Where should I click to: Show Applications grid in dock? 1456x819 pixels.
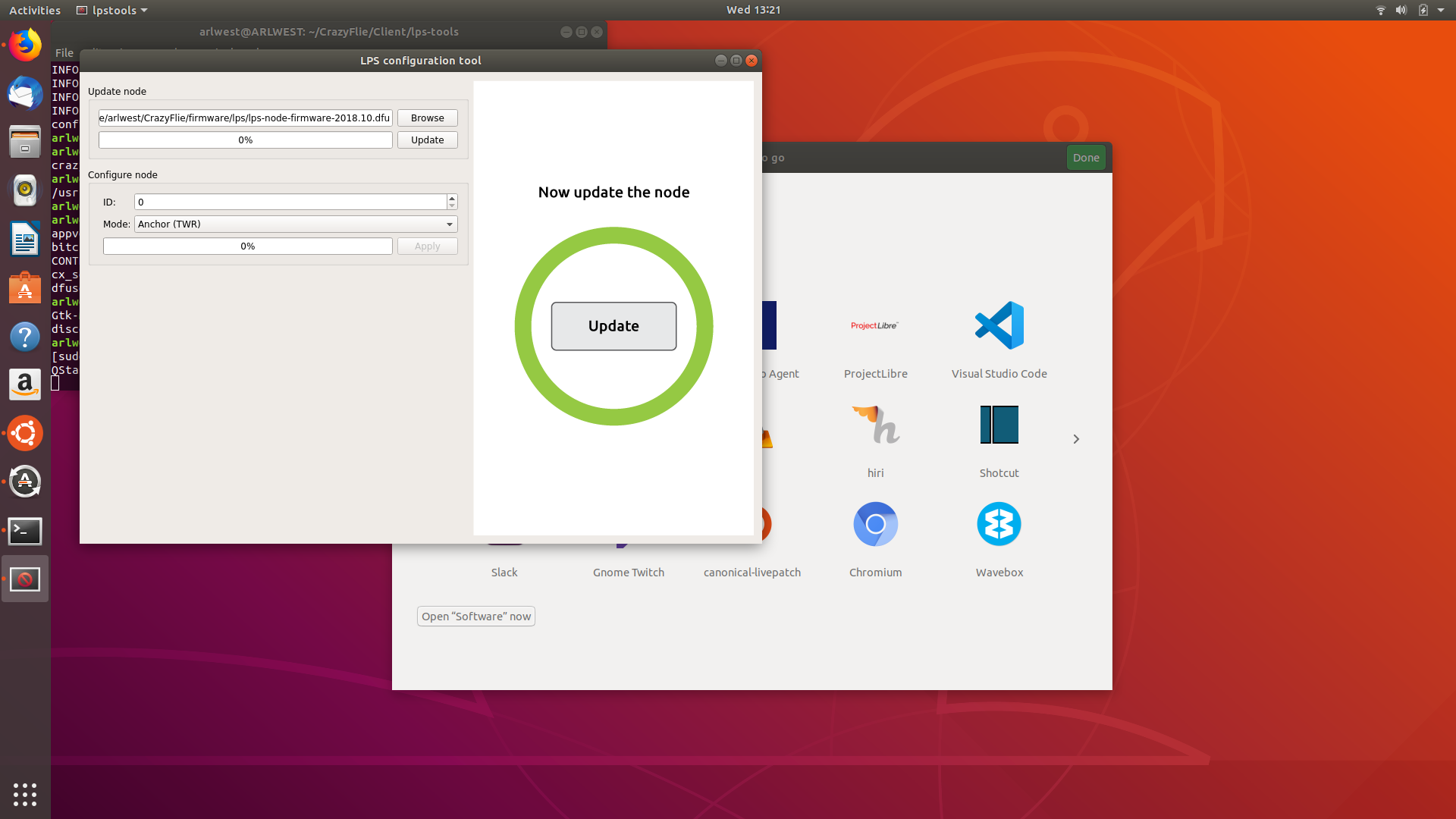point(25,794)
